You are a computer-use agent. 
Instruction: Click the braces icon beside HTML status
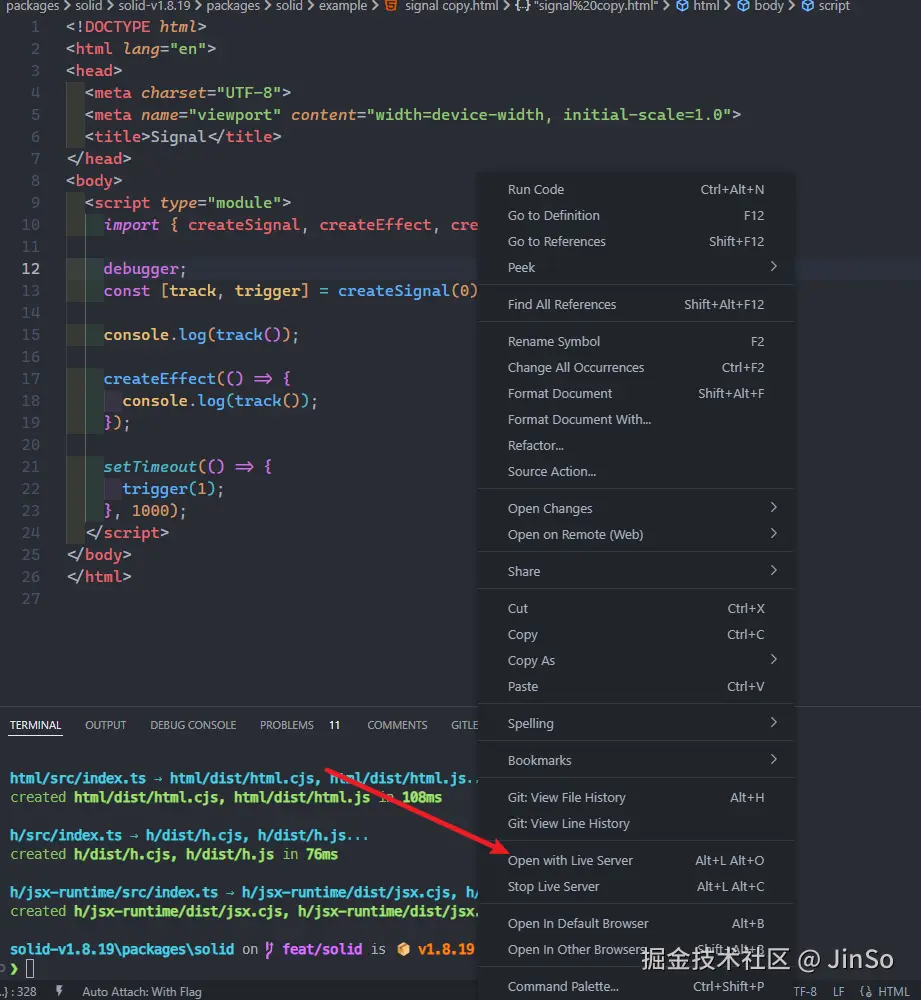tap(866, 992)
